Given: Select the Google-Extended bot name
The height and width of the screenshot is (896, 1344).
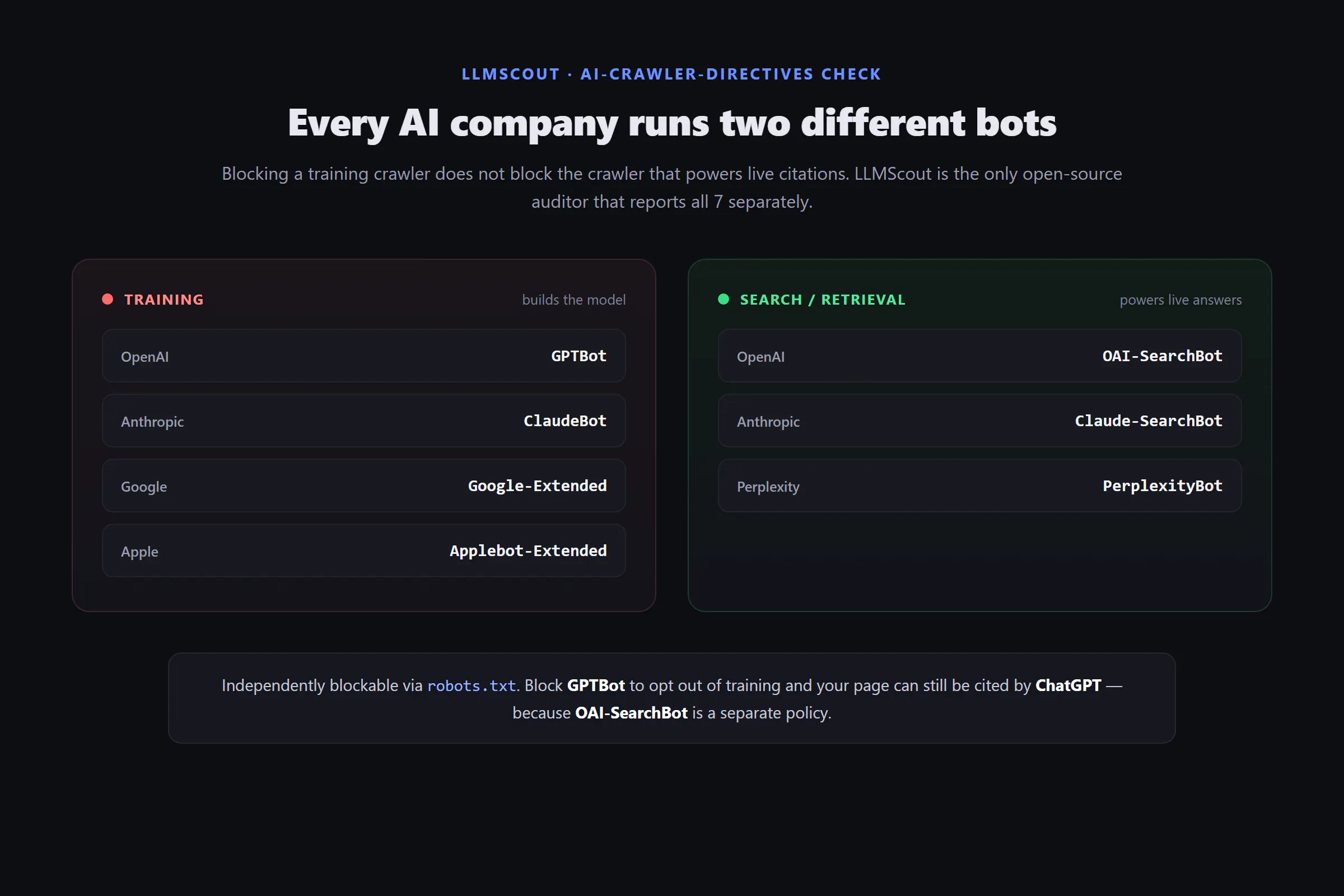Looking at the screenshot, I should click(x=538, y=486).
